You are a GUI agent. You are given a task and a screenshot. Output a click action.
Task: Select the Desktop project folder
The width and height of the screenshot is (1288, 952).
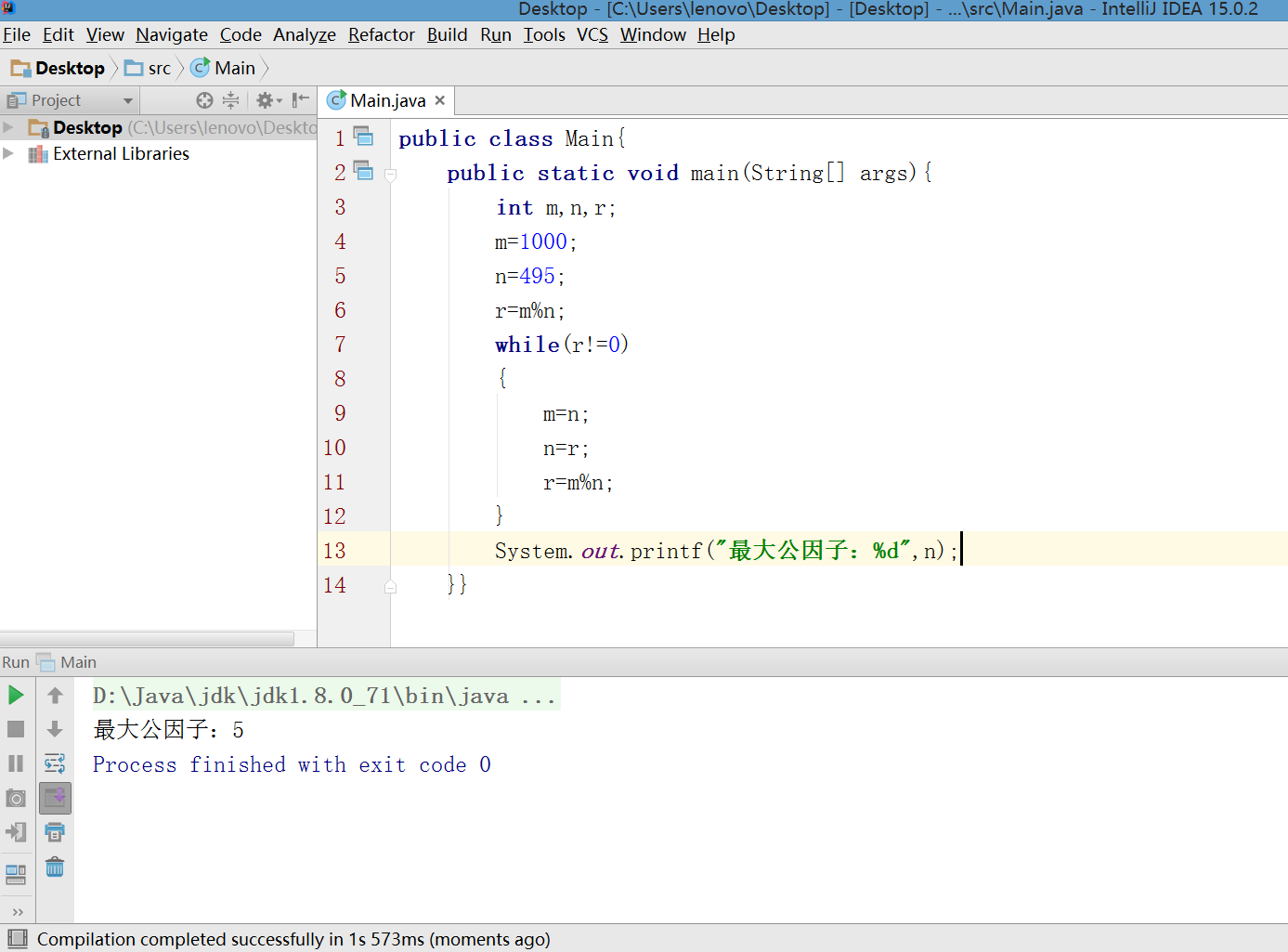click(87, 127)
